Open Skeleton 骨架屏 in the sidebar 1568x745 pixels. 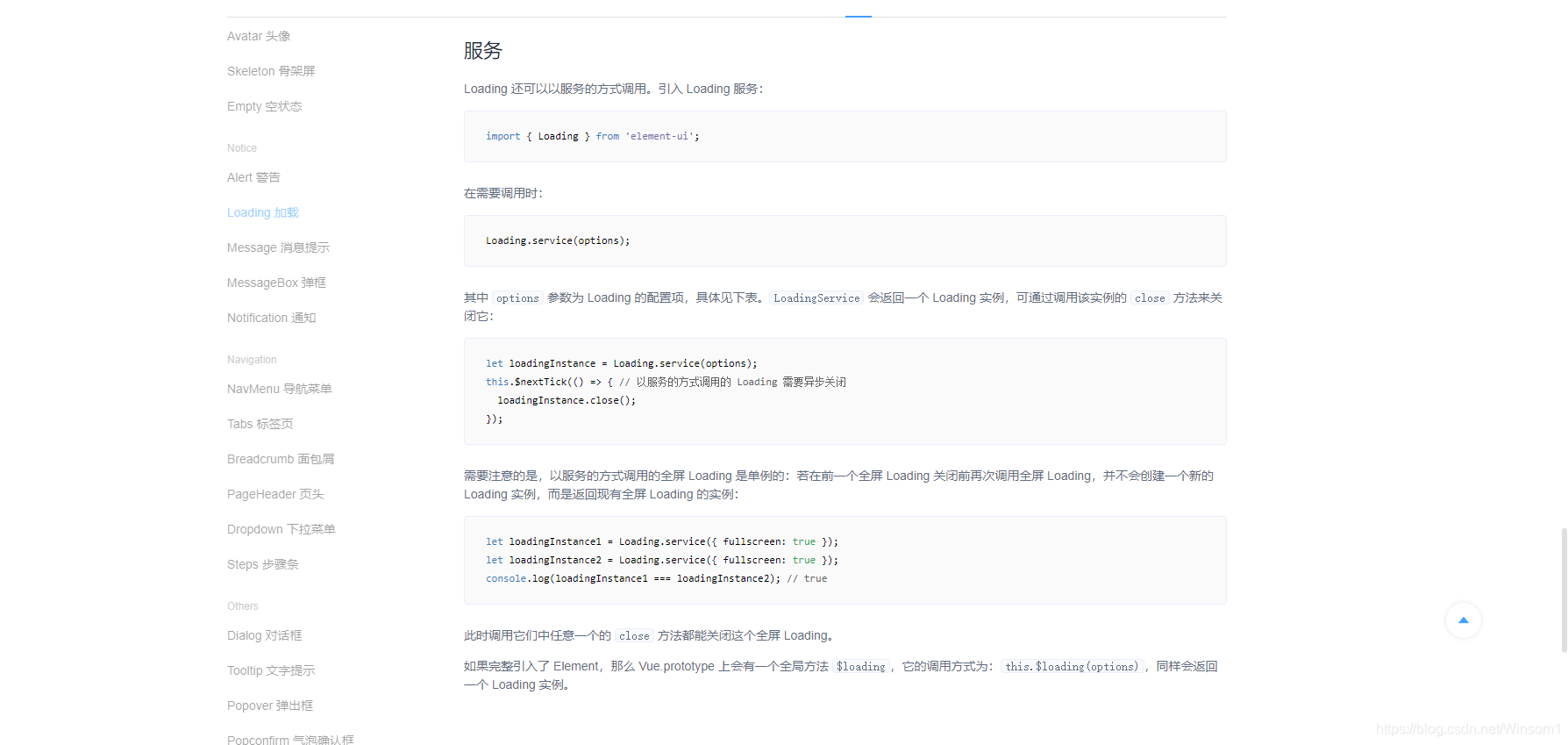(271, 71)
